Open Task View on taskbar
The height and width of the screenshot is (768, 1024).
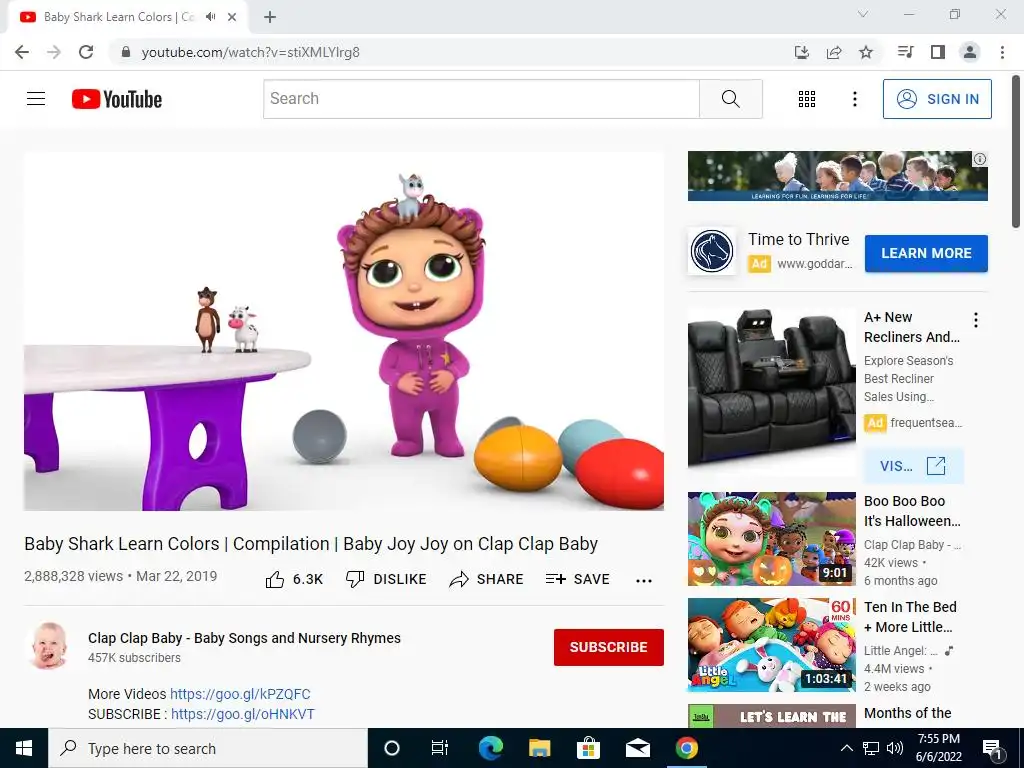[440, 748]
